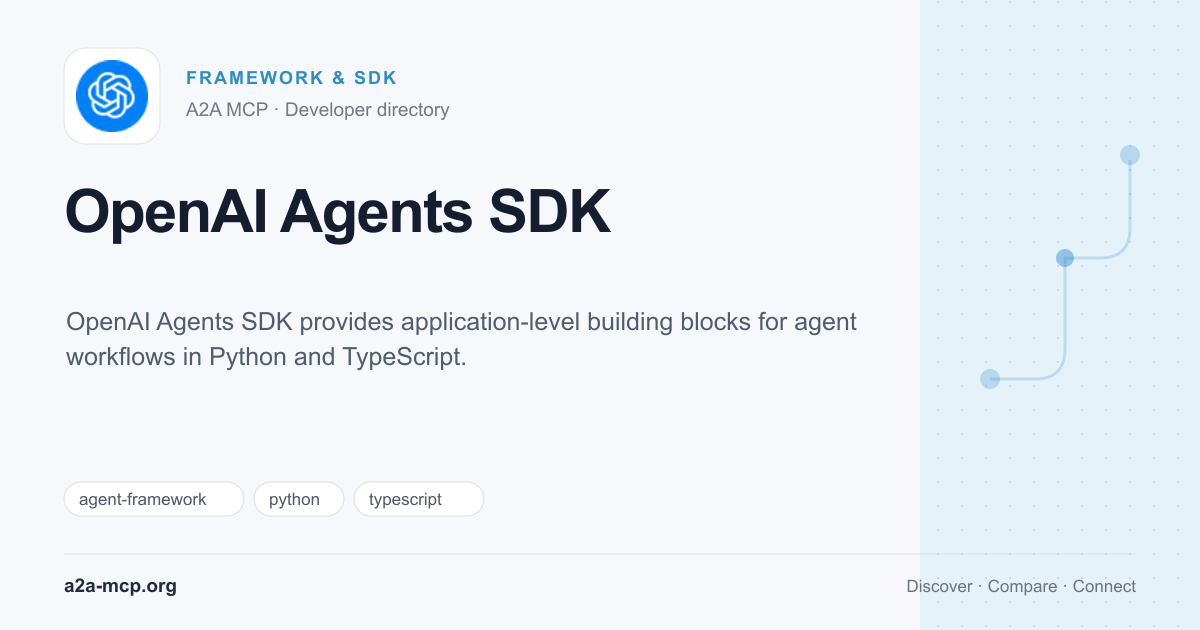Select the python tag
The height and width of the screenshot is (630, 1200).
point(299,499)
